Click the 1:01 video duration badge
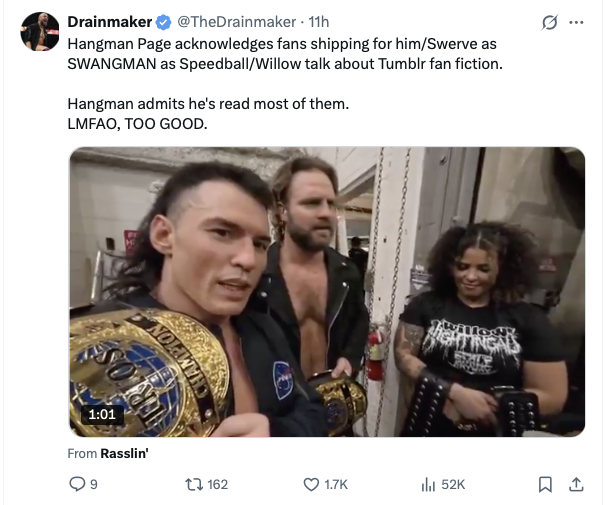Image resolution: width=614 pixels, height=505 pixels. tap(102, 414)
